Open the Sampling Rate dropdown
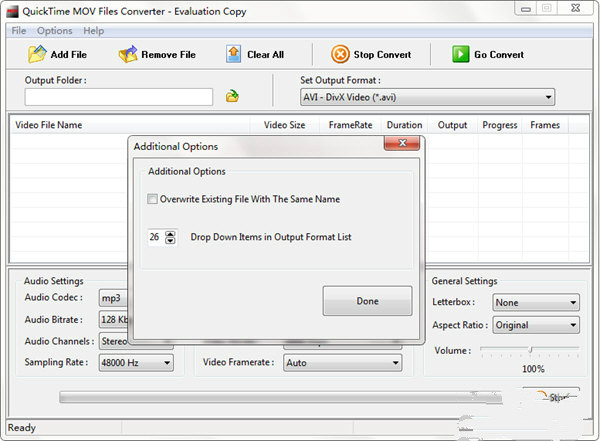The width and height of the screenshot is (600, 441). click(x=136, y=363)
